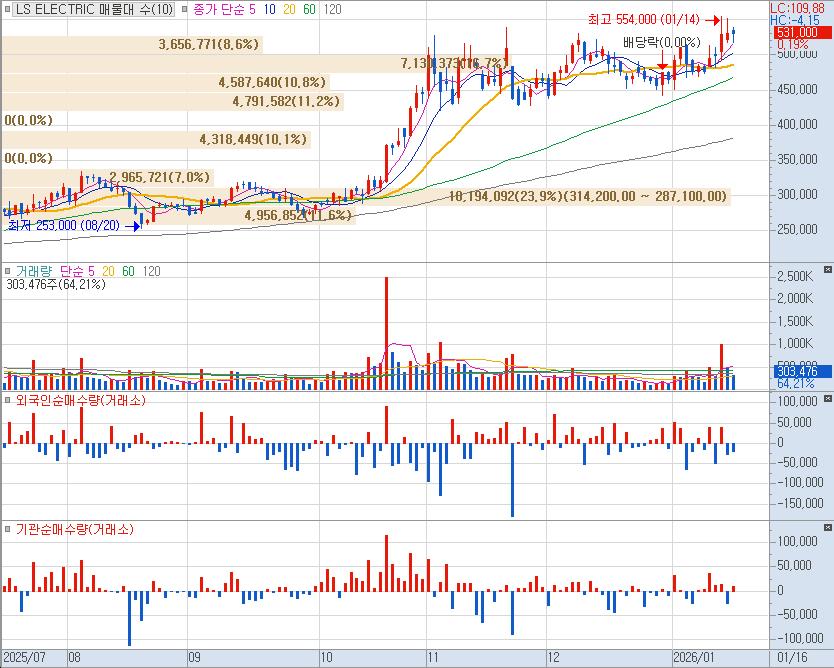The height and width of the screenshot is (668, 834).
Task: Click the square marker beside 기관순매수량 label
Action: point(7,529)
